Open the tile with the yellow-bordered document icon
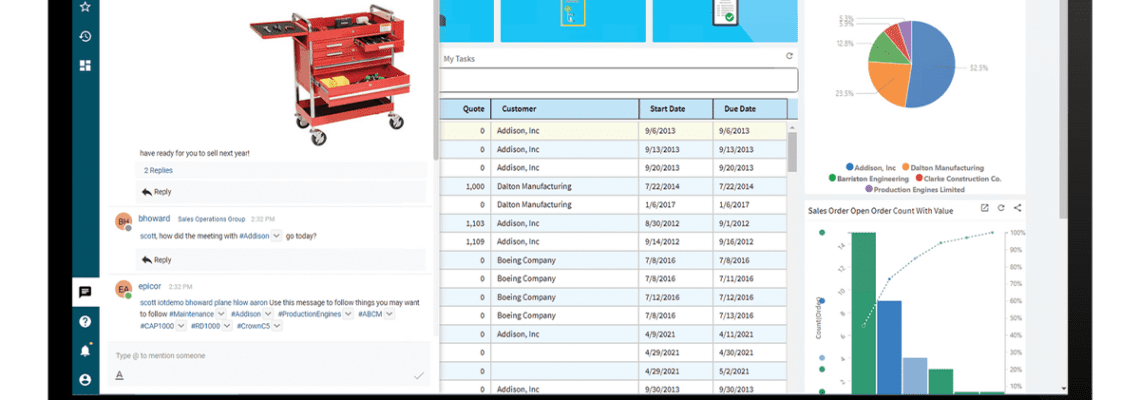1140x400 pixels. (573, 20)
